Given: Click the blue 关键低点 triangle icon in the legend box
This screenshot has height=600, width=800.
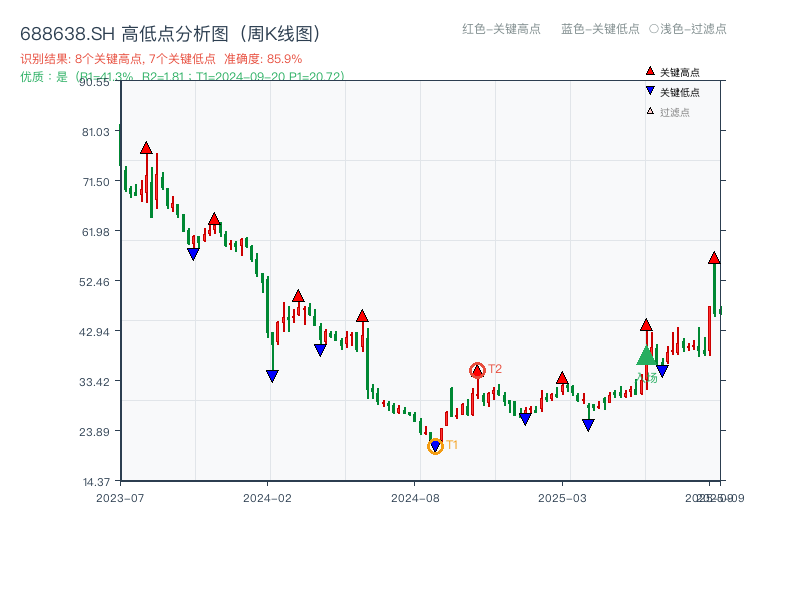Looking at the screenshot, I should pyautogui.click(x=650, y=90).
